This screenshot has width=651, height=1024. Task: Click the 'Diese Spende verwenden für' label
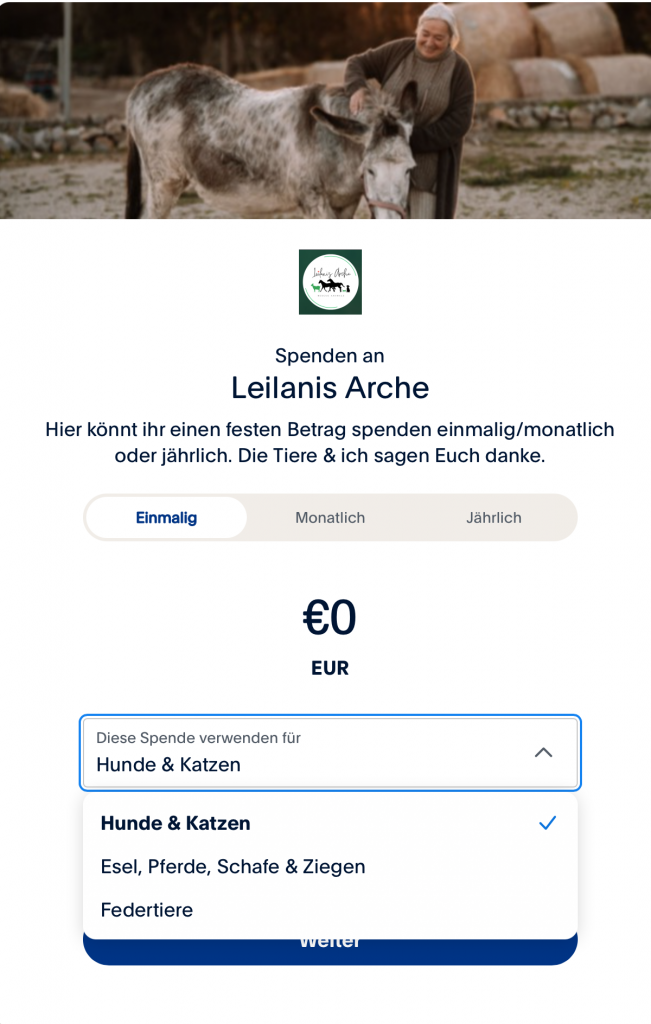(x=198, y=738)
